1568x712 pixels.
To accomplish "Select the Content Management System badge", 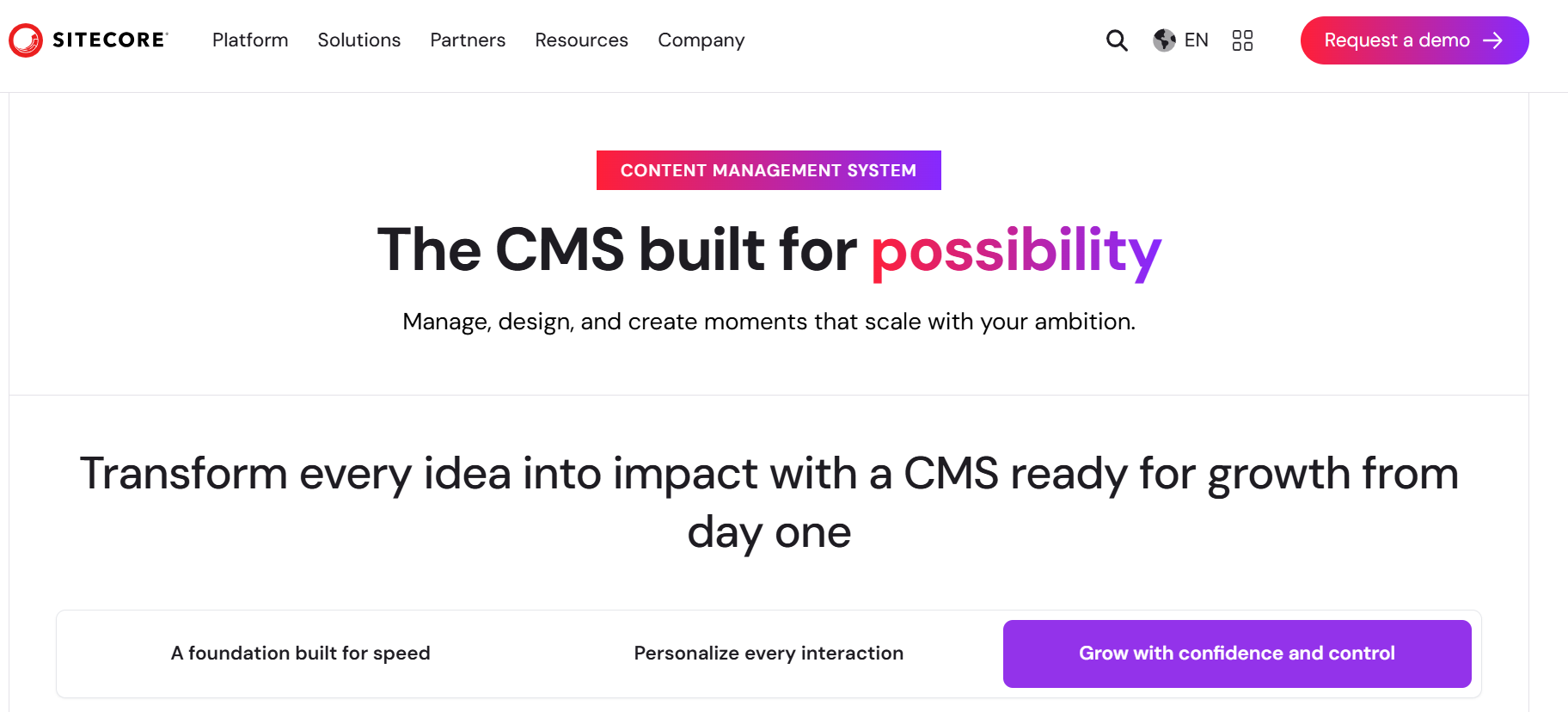I will point(769,170).
